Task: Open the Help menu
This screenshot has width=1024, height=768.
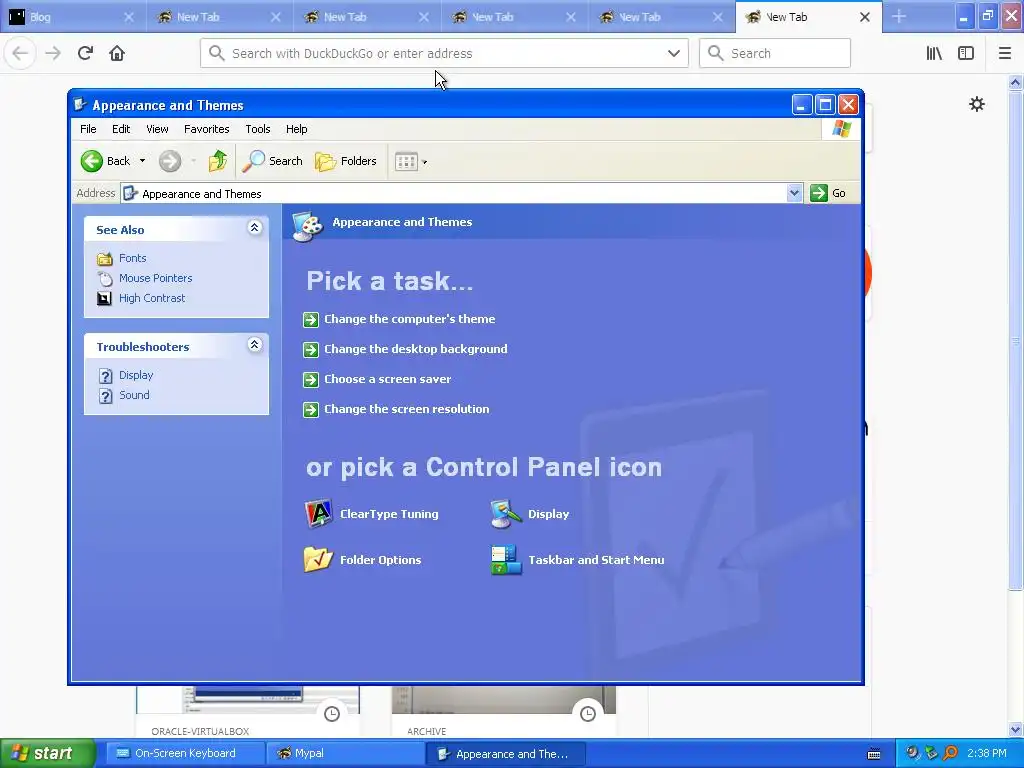Action: coord(296,129)
